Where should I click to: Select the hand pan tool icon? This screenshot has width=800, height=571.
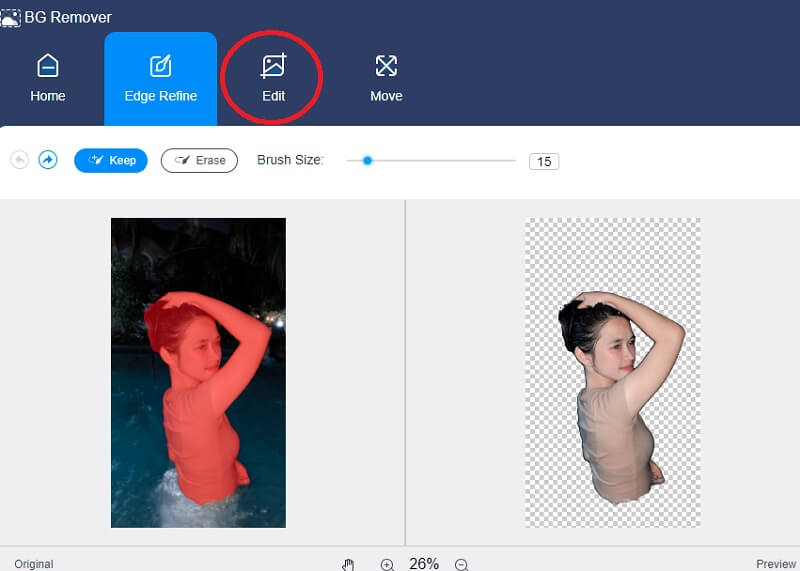[348, 564]
